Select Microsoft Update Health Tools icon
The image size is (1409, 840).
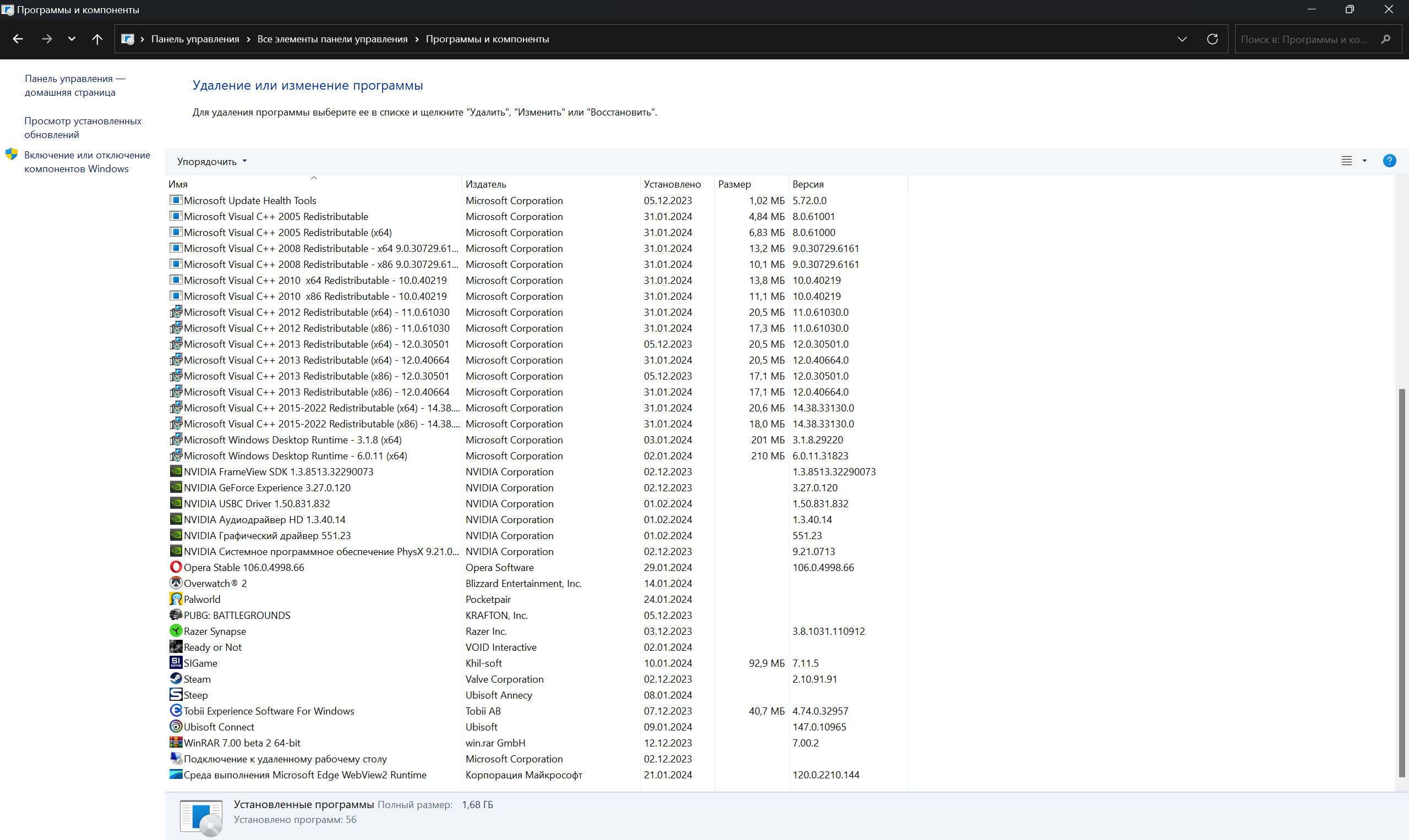pyautogui.click(x=176, y=200)
